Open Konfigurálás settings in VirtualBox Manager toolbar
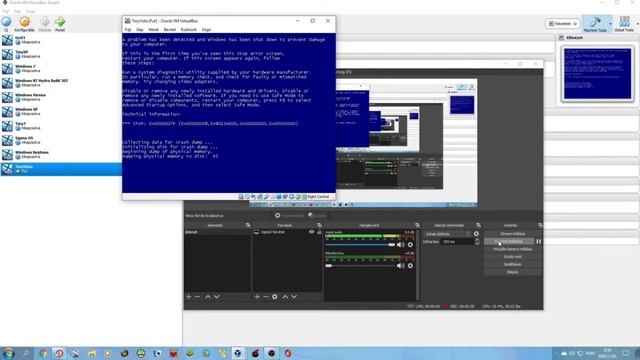640x360 pixels. coord(24,24)
